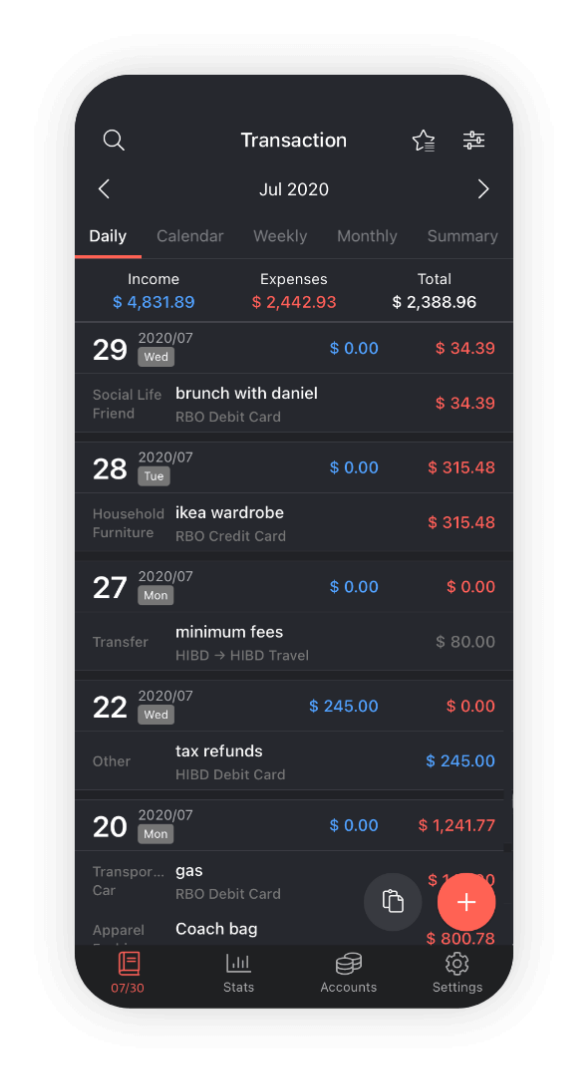Select the 07/30 transactions book icon
The image size is (588, 1083).
129,963
